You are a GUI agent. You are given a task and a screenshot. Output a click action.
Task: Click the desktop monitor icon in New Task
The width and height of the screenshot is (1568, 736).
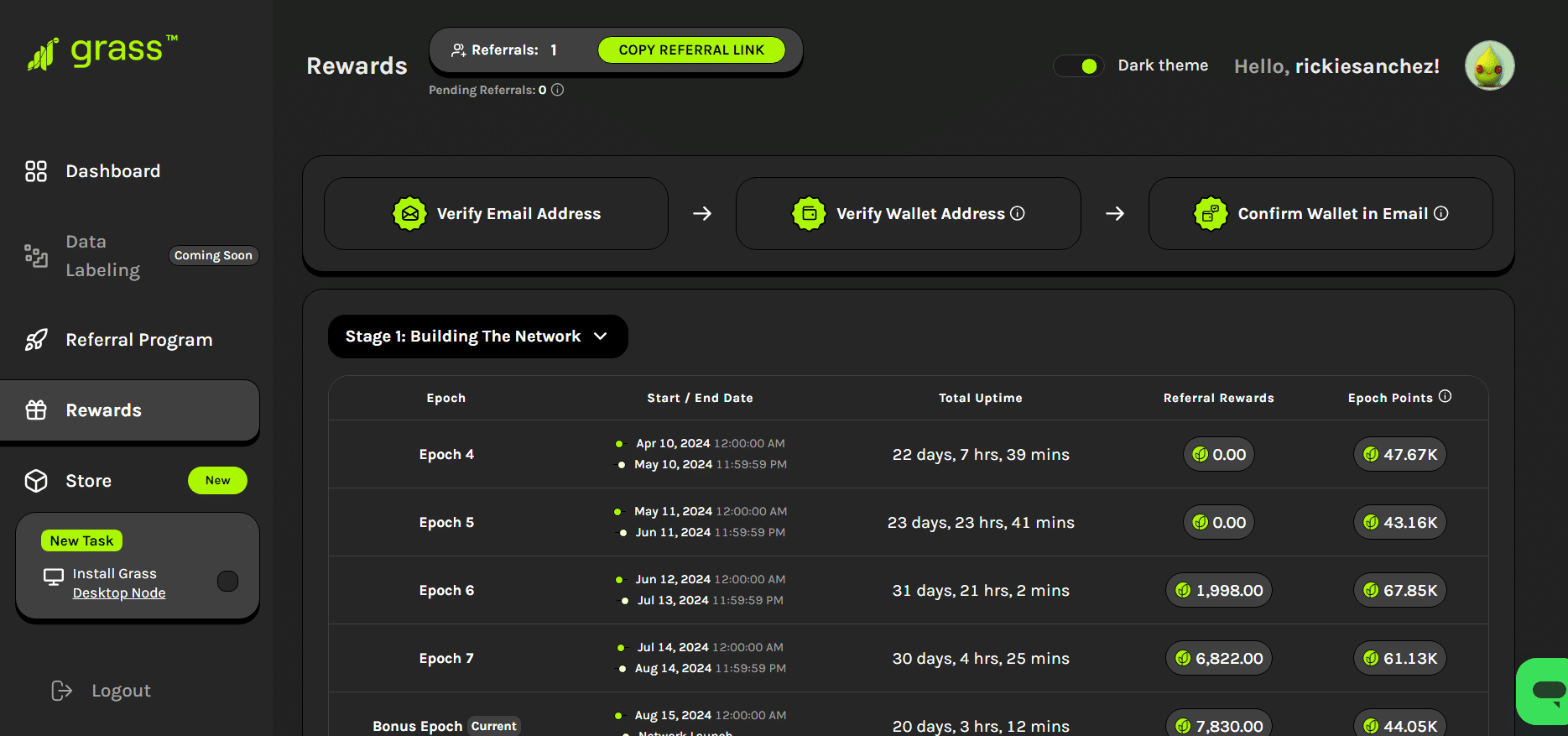click(x=54, y=577)
